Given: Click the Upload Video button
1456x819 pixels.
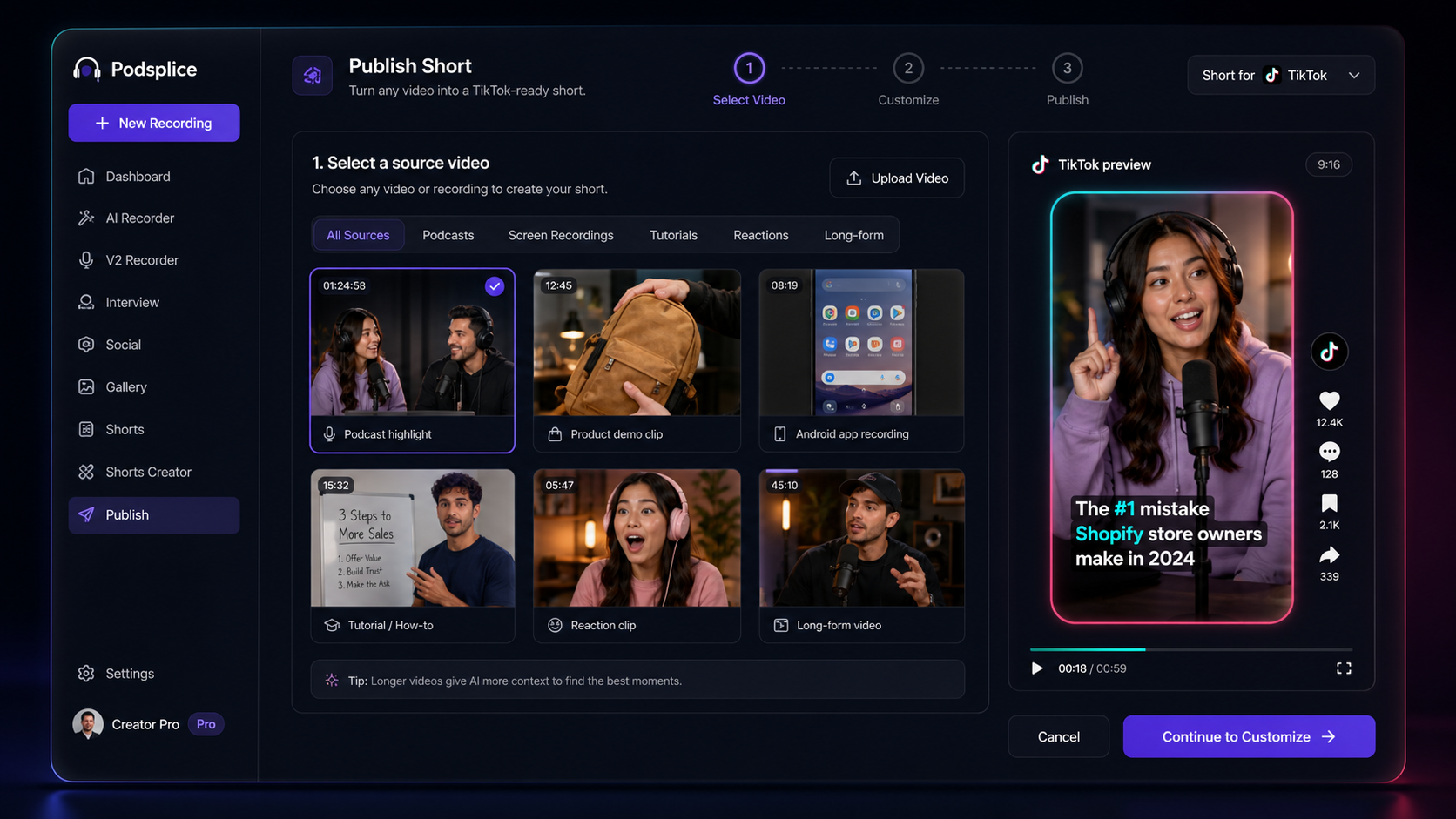Looking at the screenshot, I should click(x=897, y=178).
